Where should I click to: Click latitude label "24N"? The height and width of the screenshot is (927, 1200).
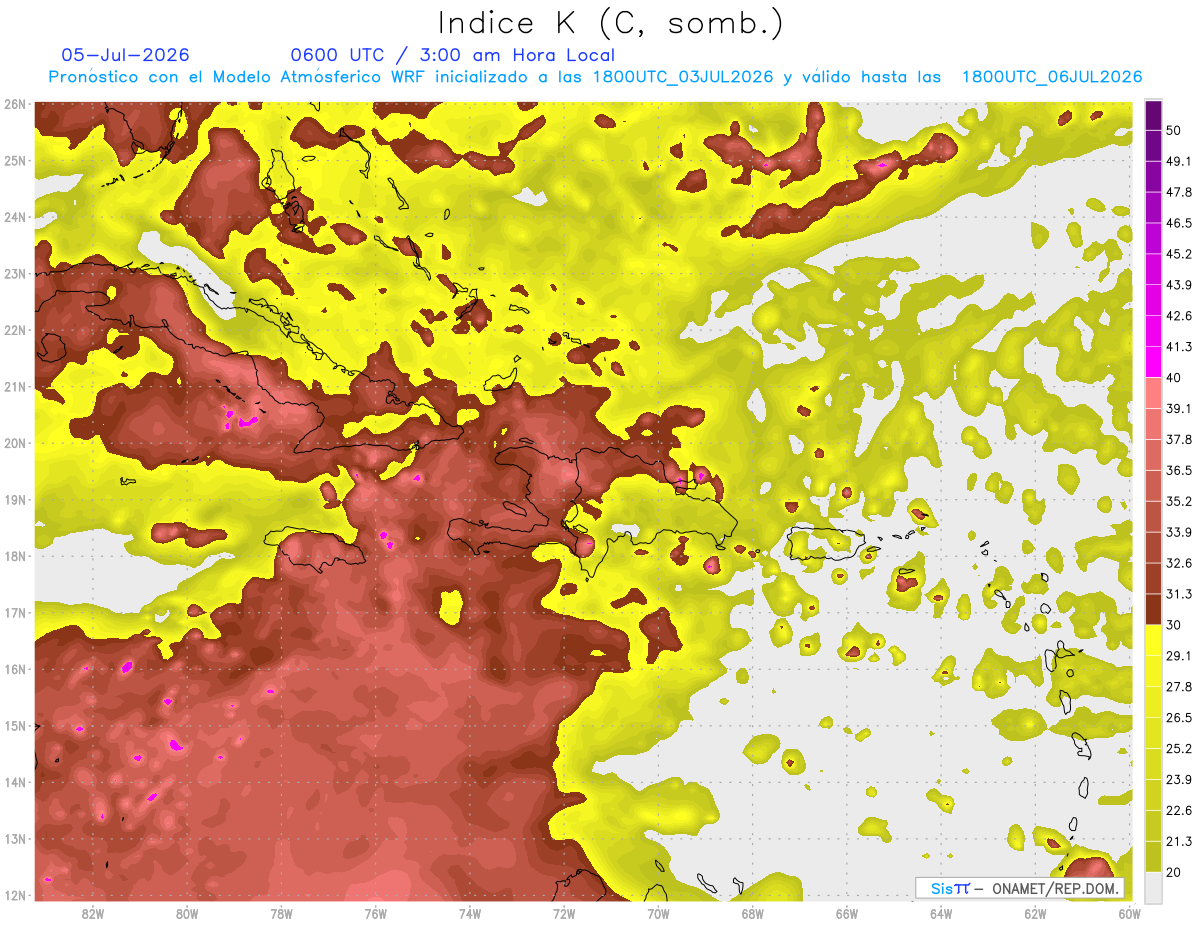14,217
